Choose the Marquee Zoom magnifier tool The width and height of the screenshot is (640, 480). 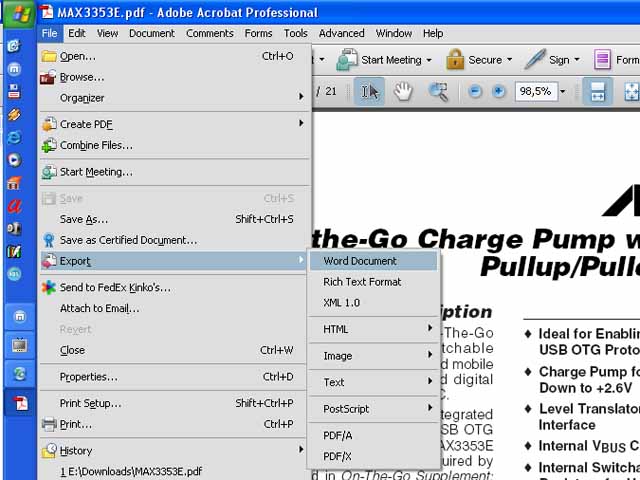click(x=438, y=91)
